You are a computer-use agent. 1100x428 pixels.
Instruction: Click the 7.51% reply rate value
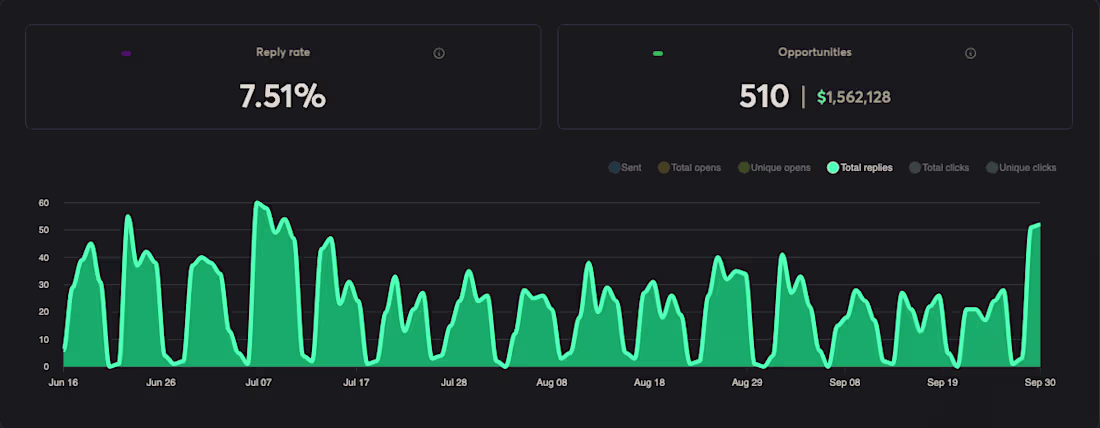(x=283, y=96)
